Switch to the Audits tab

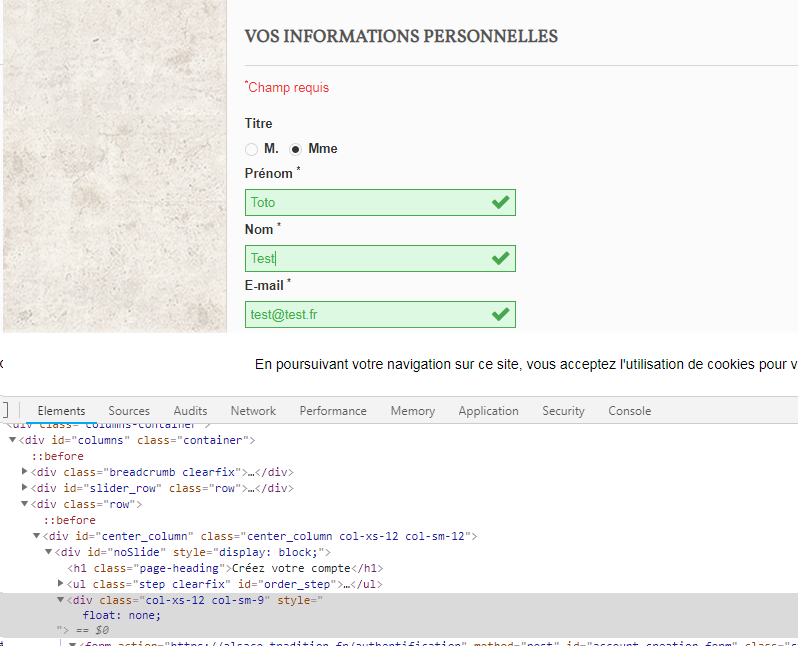click(190, 411)
